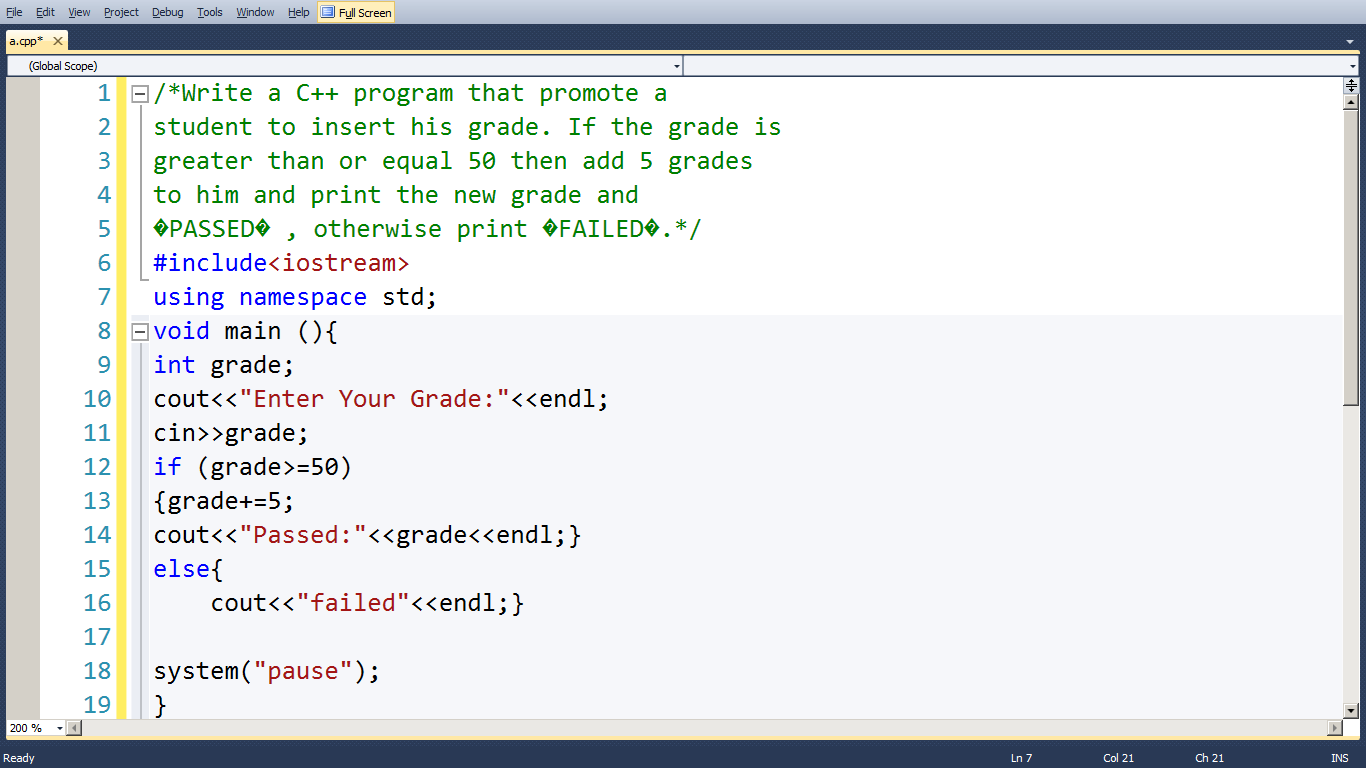This screenshot has width=1366, height=768.
Task: Open the Debug menu
Action: point(167,12)
